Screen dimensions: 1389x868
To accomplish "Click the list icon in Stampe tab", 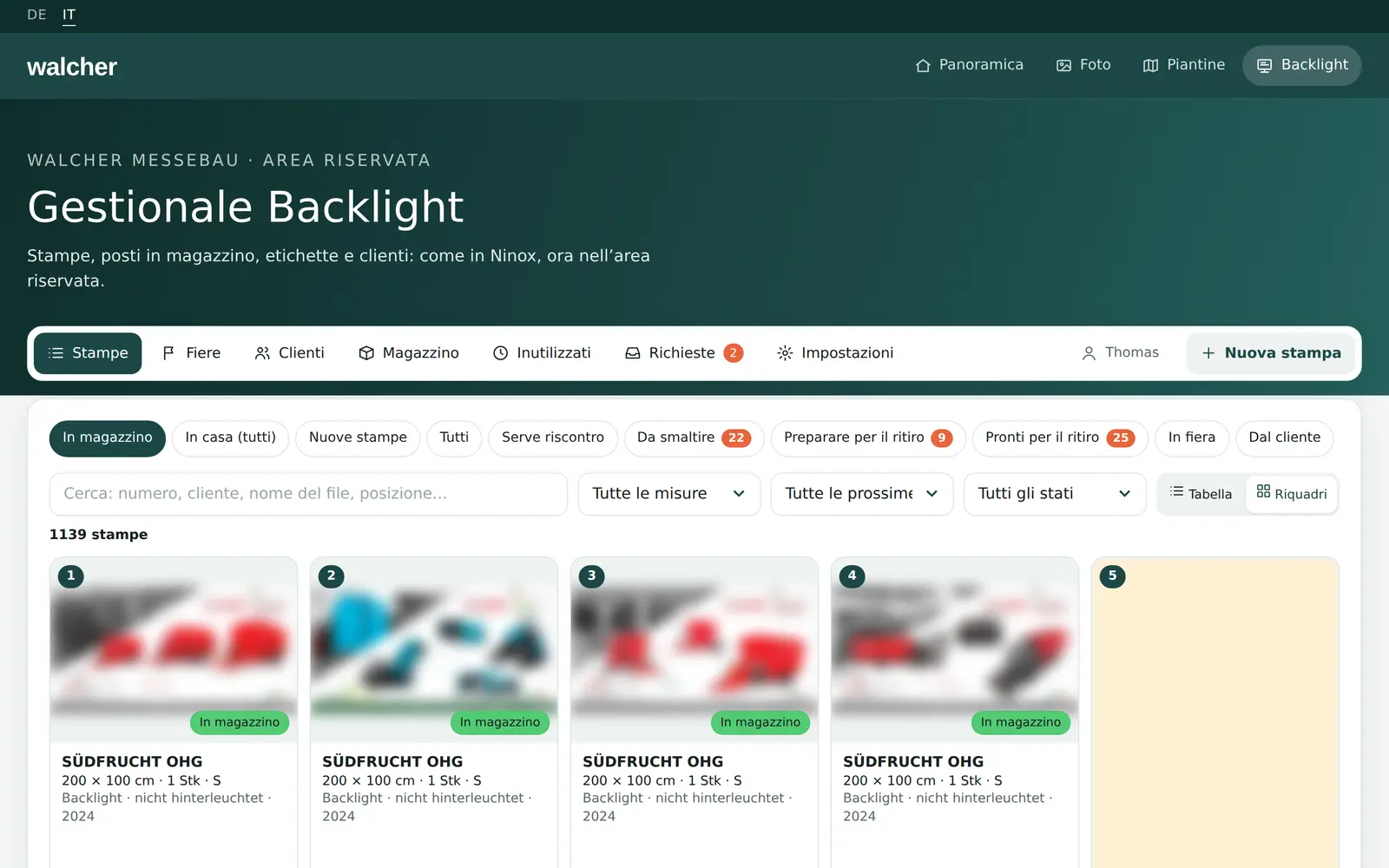I will (56, 353).
